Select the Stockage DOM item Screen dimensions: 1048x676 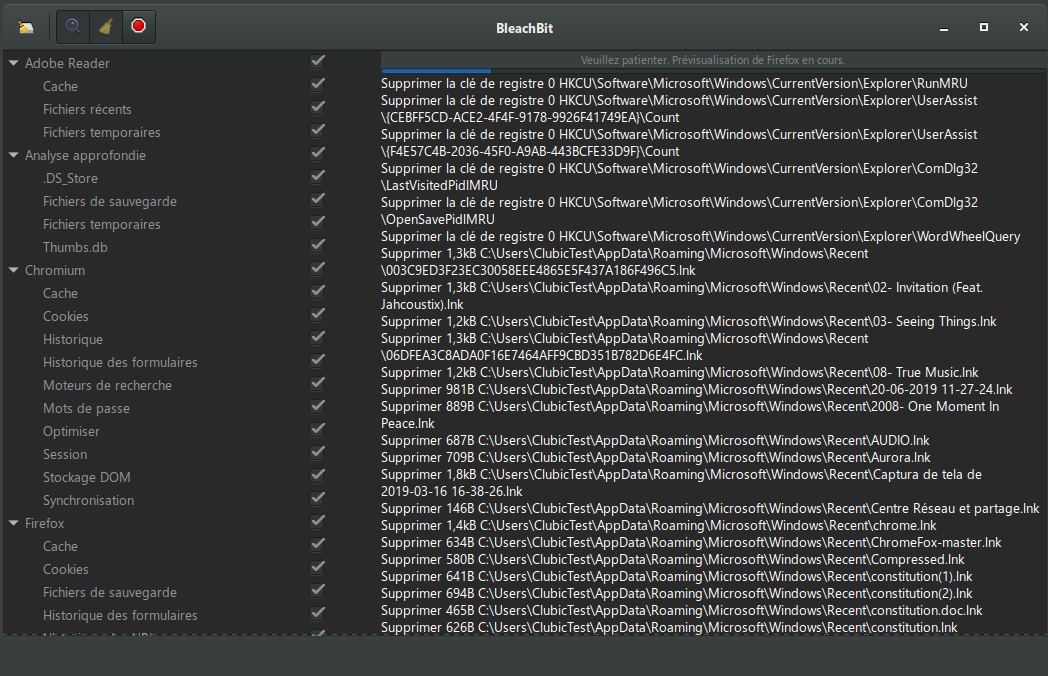coord(86,477)
